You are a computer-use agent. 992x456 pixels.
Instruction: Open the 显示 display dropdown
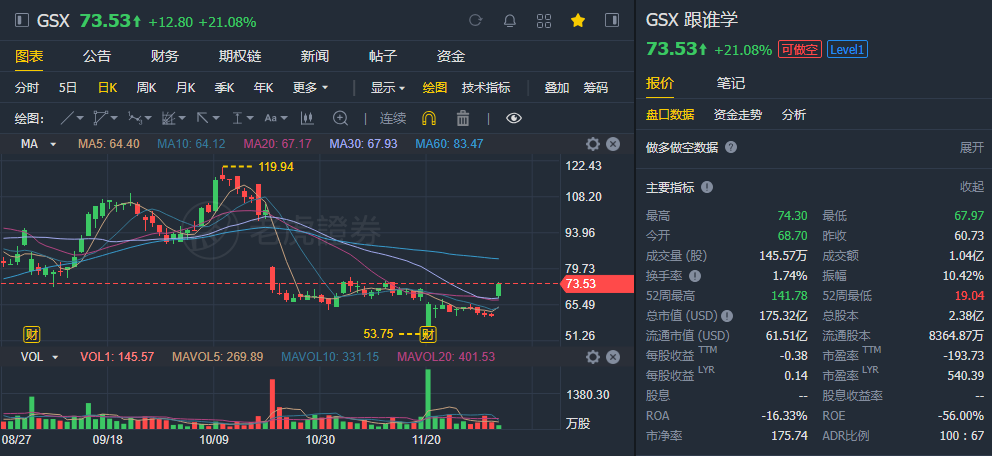[388, 88]
